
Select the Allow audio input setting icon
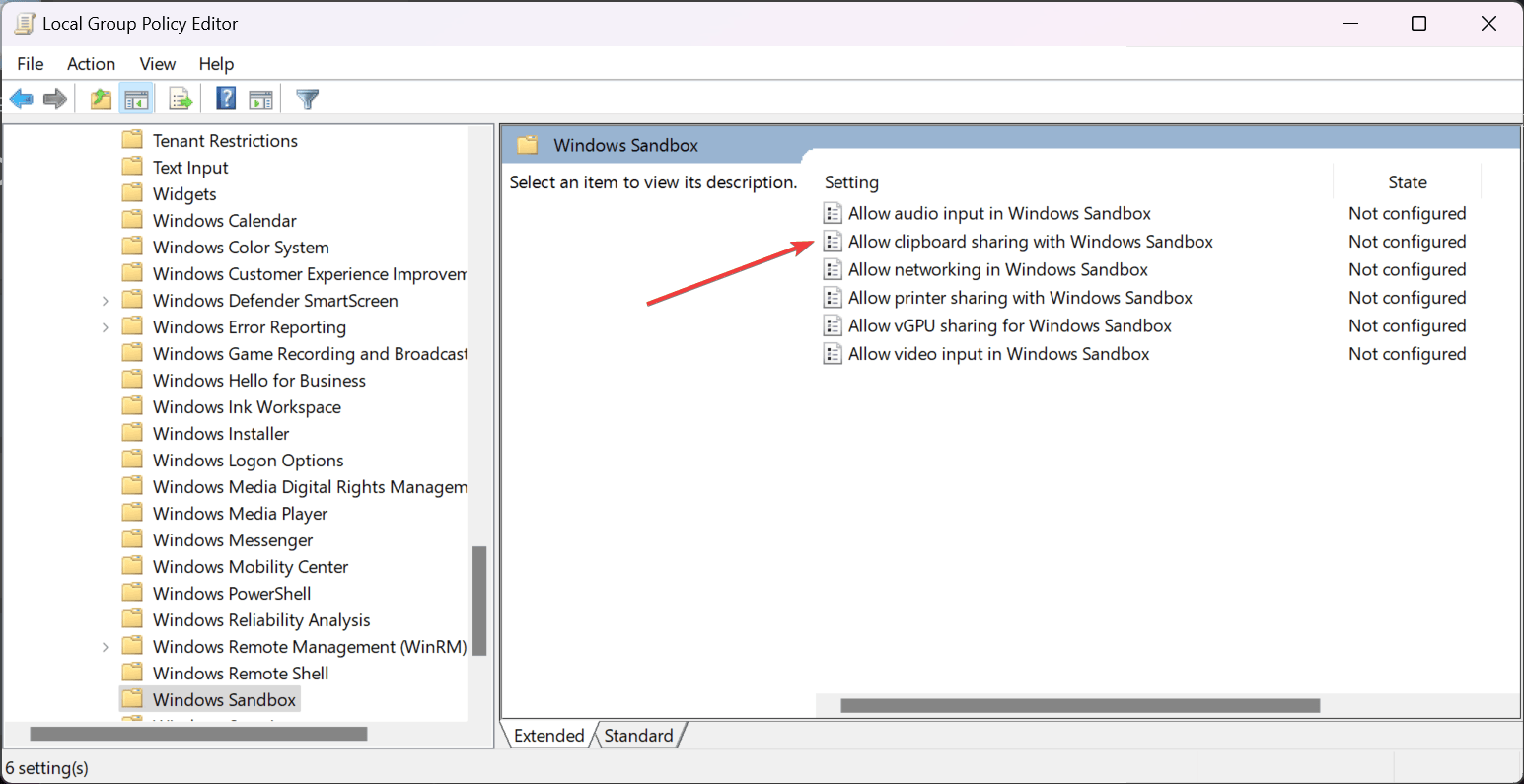click(x=834, y=213)
